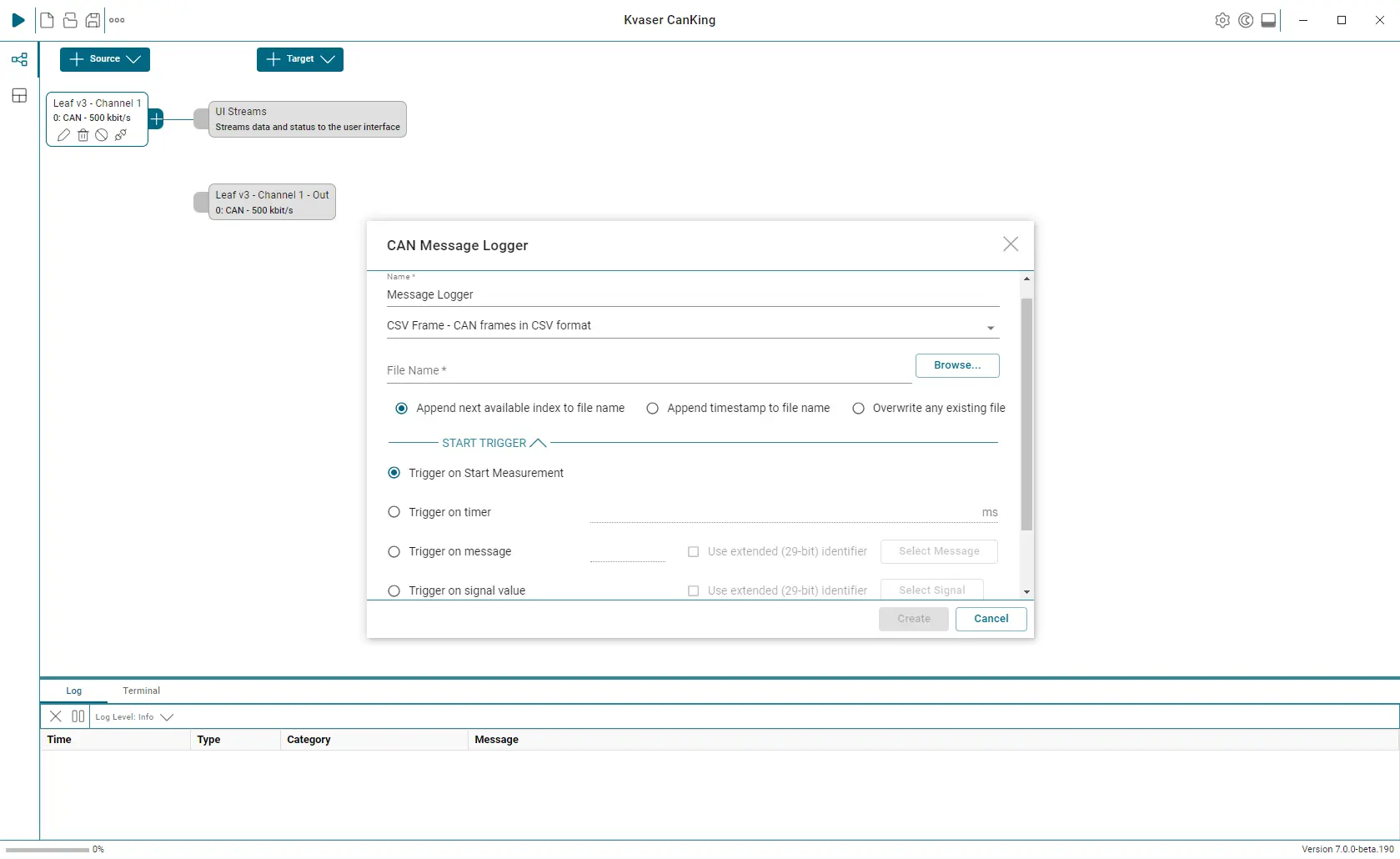
Task: Select Overwrite any existing file option
Action: pos(858,409)
